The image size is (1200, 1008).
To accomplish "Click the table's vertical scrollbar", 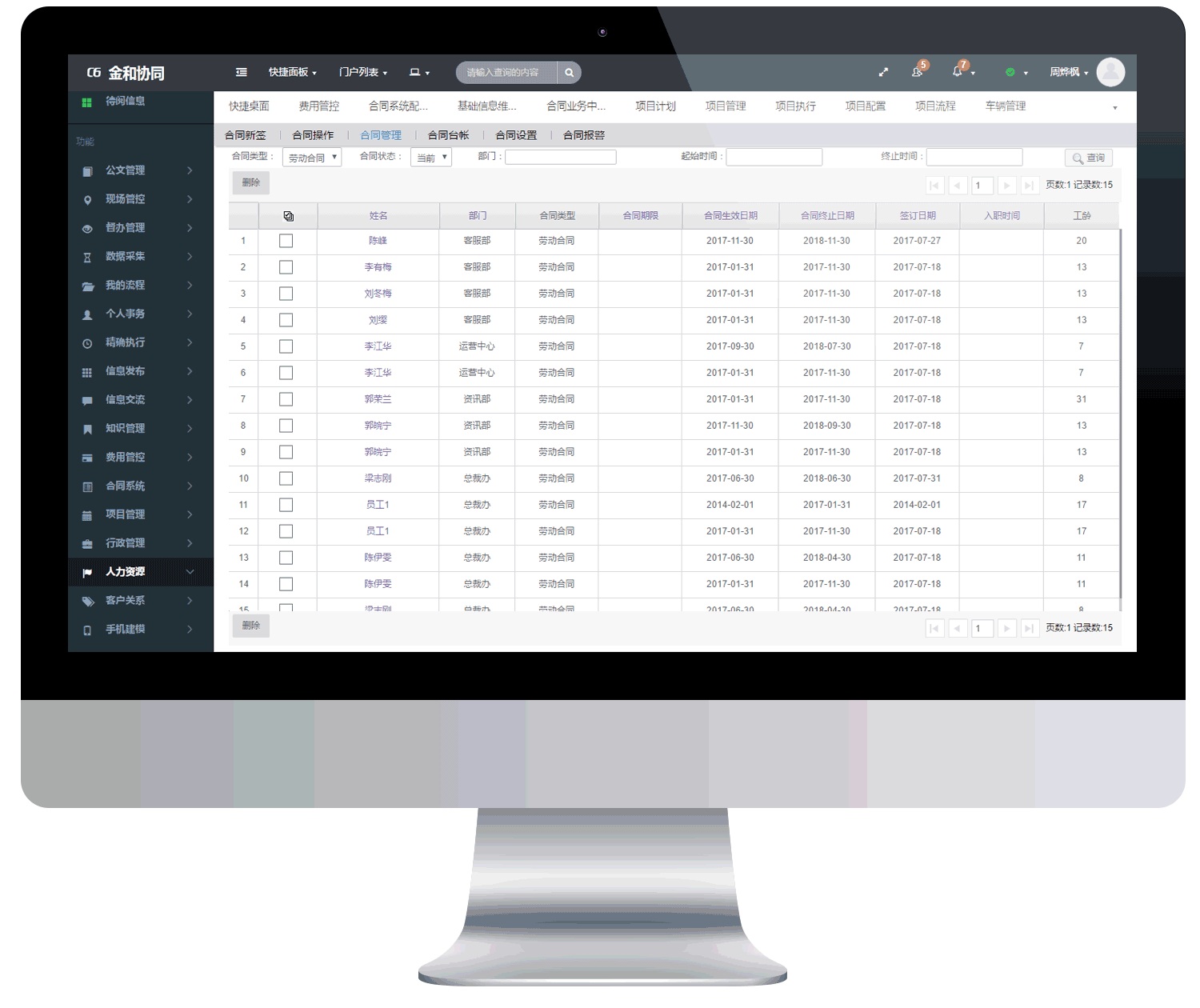I will [1120, 414].
